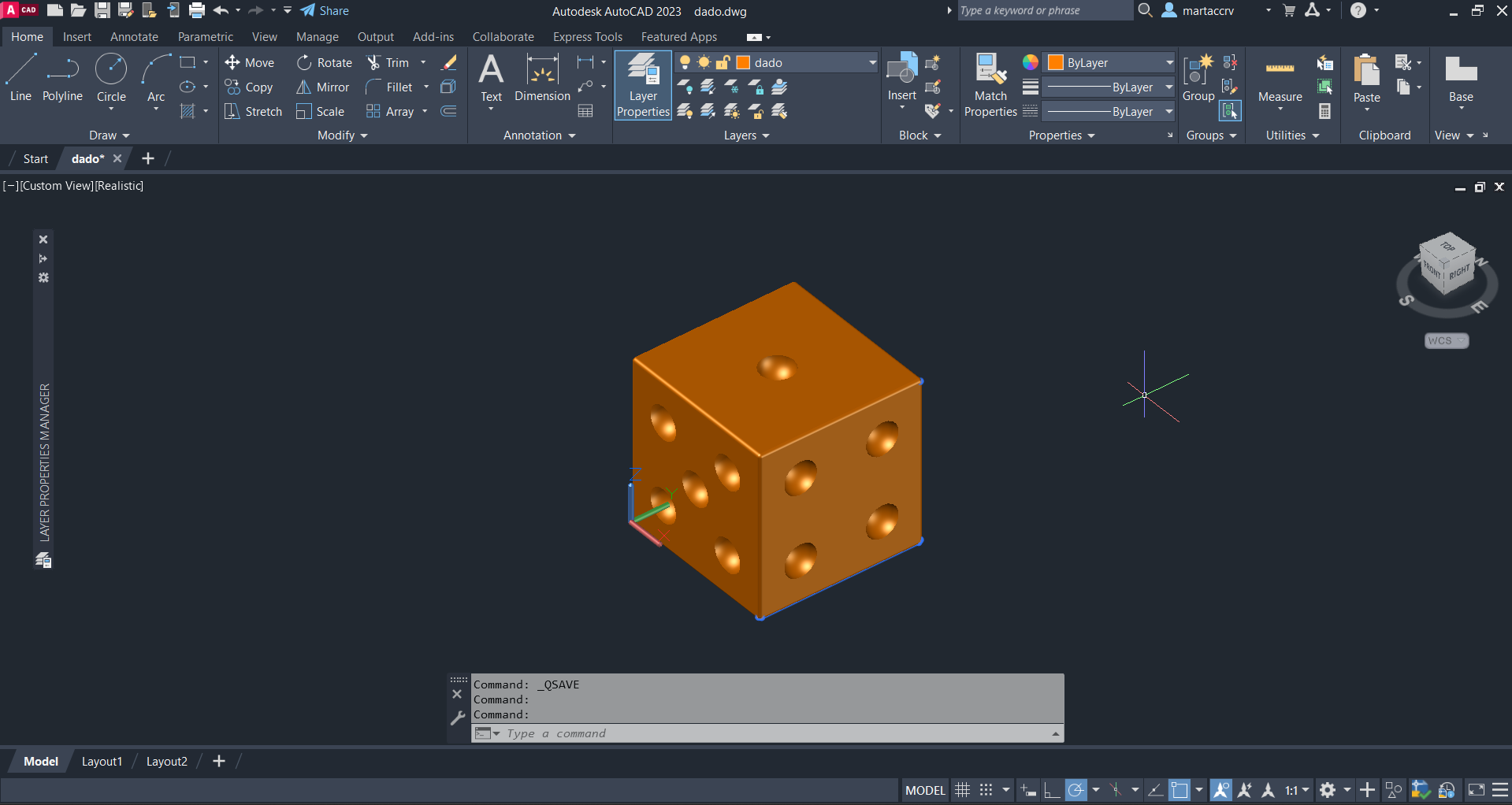Select the Polyline tool
This screenshot has width=1512, height=805.
(62, 78)
